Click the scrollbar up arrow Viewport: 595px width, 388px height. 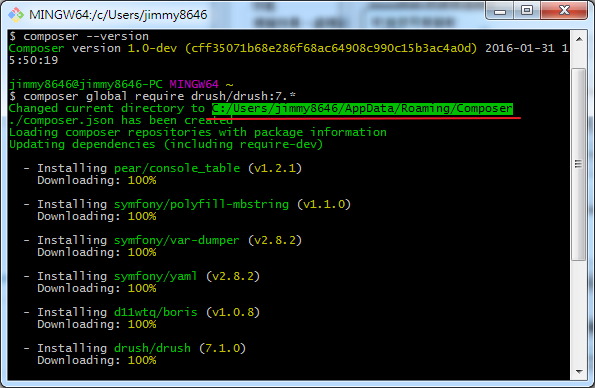click(579, 39)
